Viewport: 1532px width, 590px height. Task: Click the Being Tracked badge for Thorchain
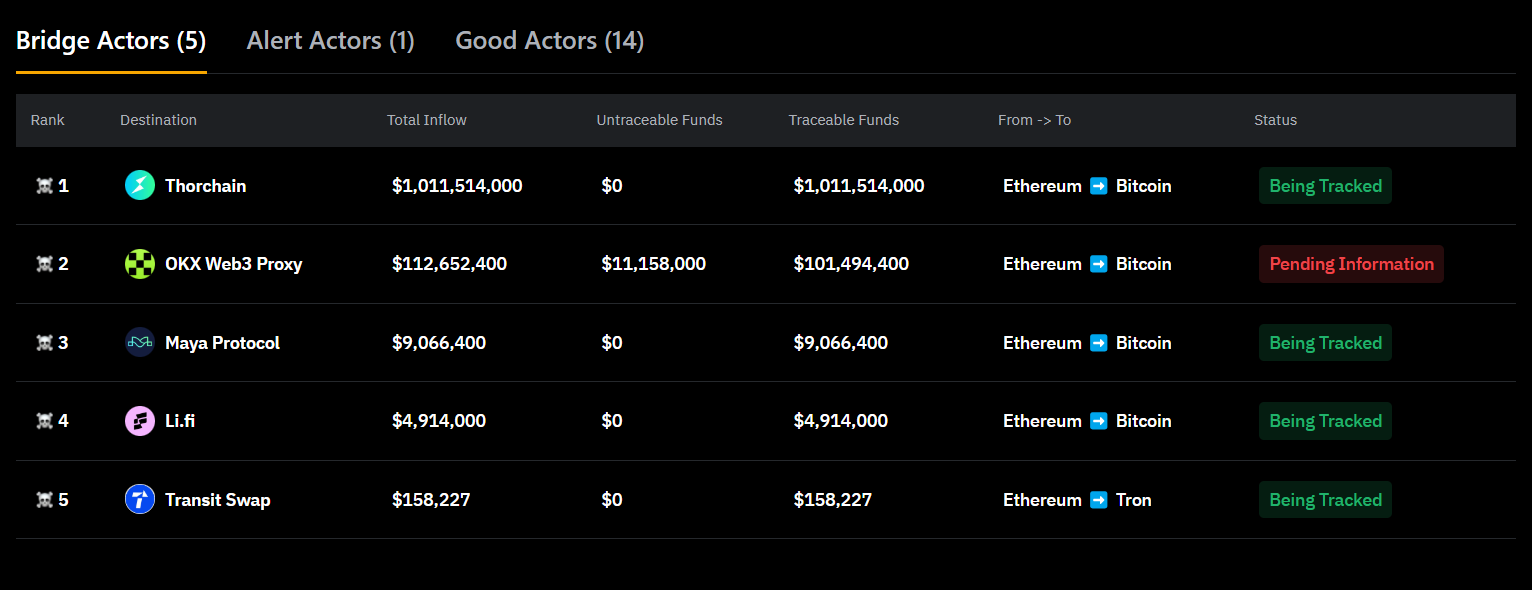pyautogui.click(x=1325, y=186)
